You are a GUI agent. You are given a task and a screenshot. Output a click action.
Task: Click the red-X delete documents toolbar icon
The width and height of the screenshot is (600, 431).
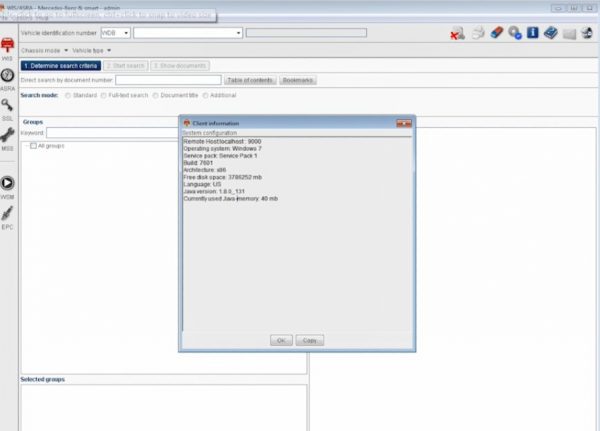[x=457, y=33]
